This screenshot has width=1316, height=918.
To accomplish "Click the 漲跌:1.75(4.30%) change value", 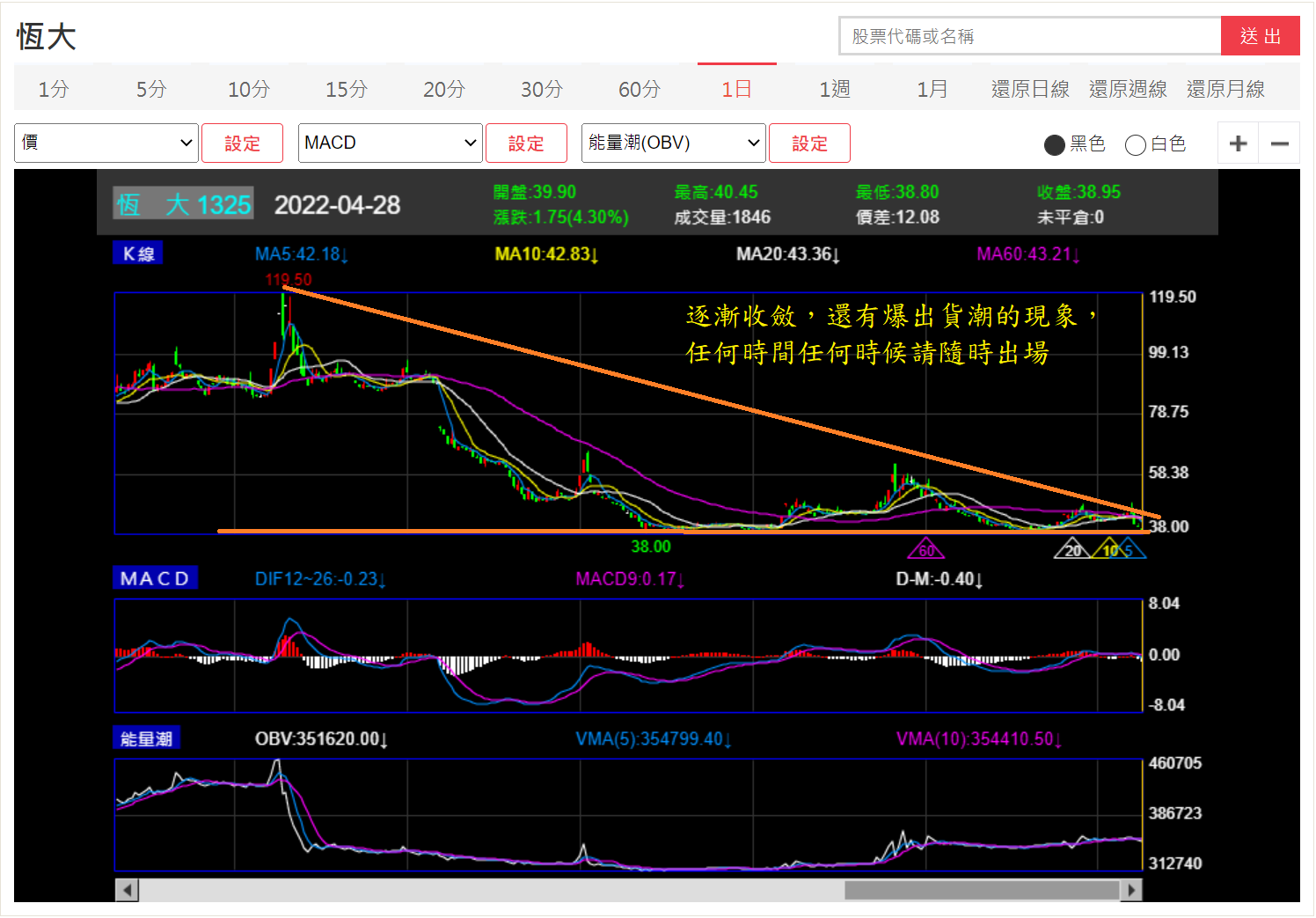I will (x=561, y=217).
